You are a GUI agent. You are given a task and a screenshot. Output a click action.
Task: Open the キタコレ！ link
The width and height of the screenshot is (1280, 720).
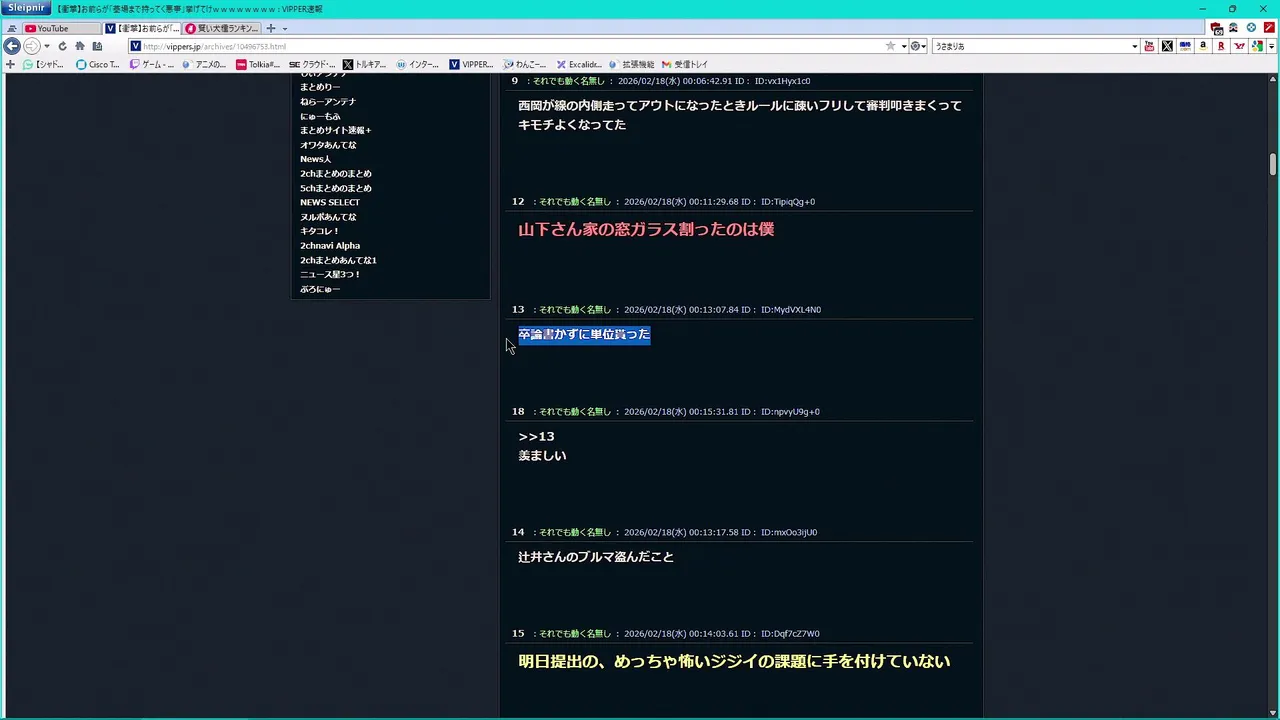[320, 231]
